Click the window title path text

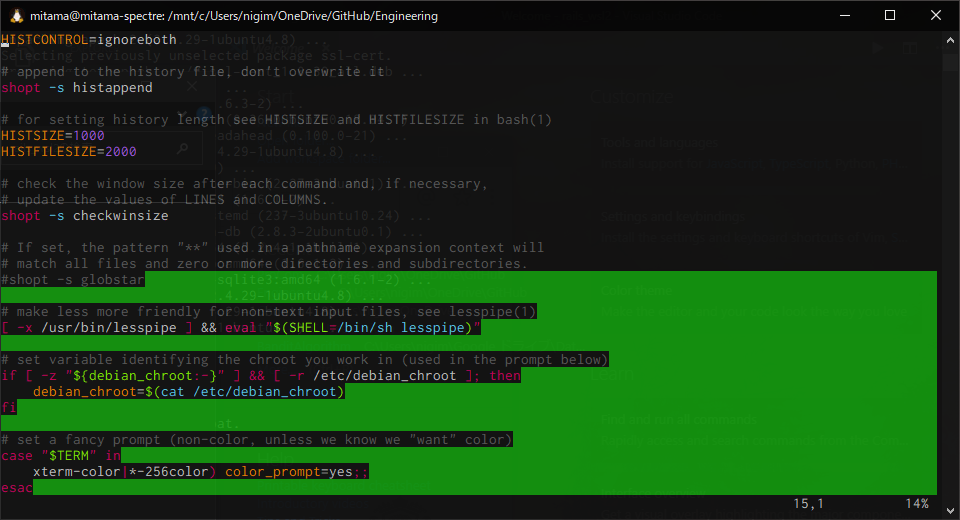tap(234, 16)
